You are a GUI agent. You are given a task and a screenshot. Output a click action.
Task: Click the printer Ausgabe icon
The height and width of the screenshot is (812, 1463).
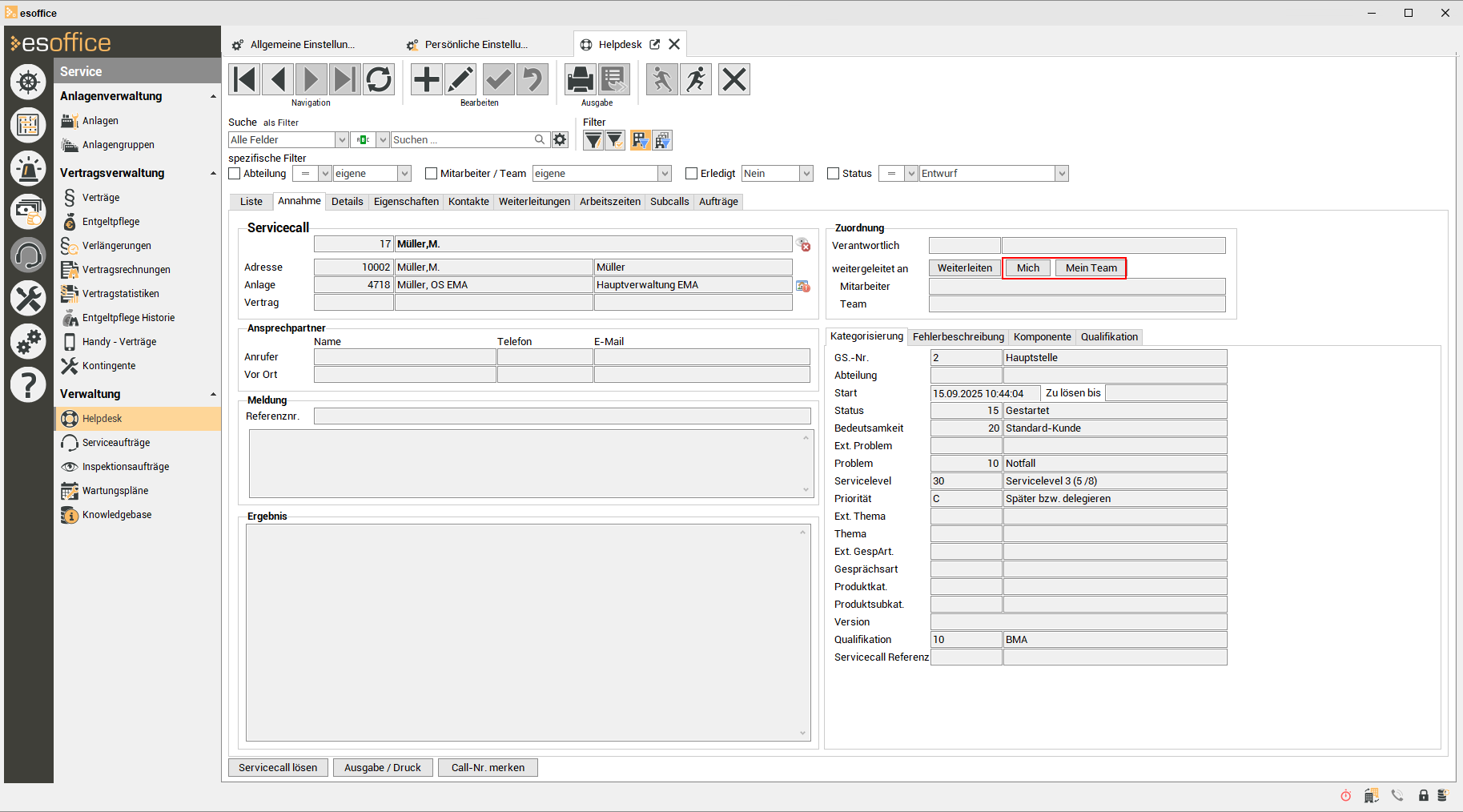tap(580, 79)
